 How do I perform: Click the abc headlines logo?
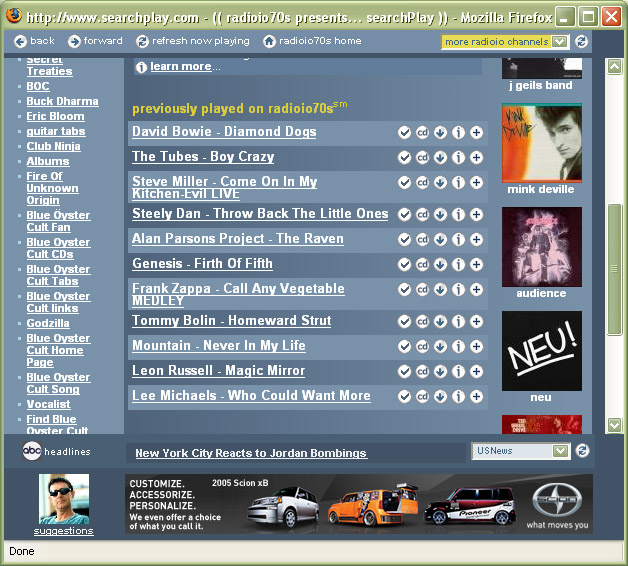click(32, 451)
